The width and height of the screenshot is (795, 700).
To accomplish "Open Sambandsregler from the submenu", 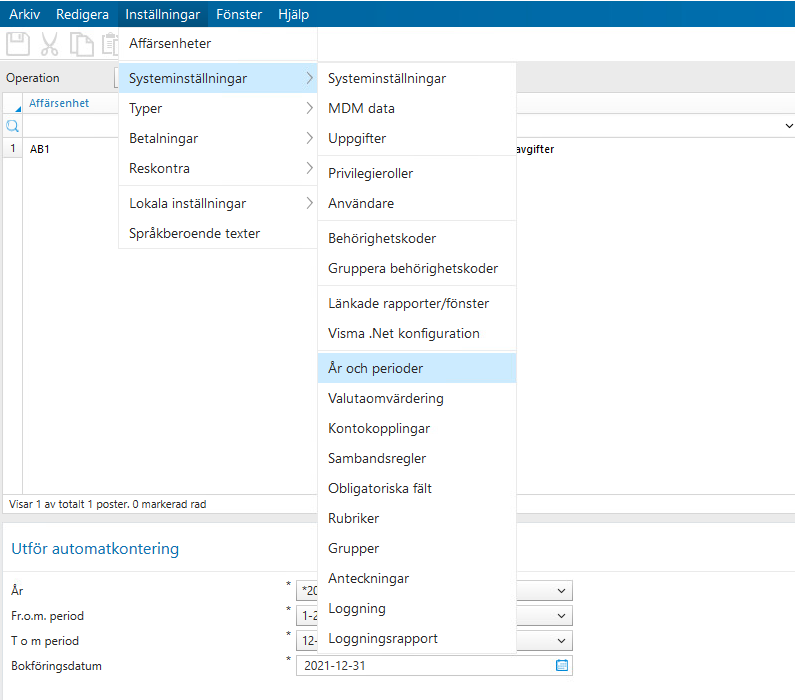I will tap(417, 458).
